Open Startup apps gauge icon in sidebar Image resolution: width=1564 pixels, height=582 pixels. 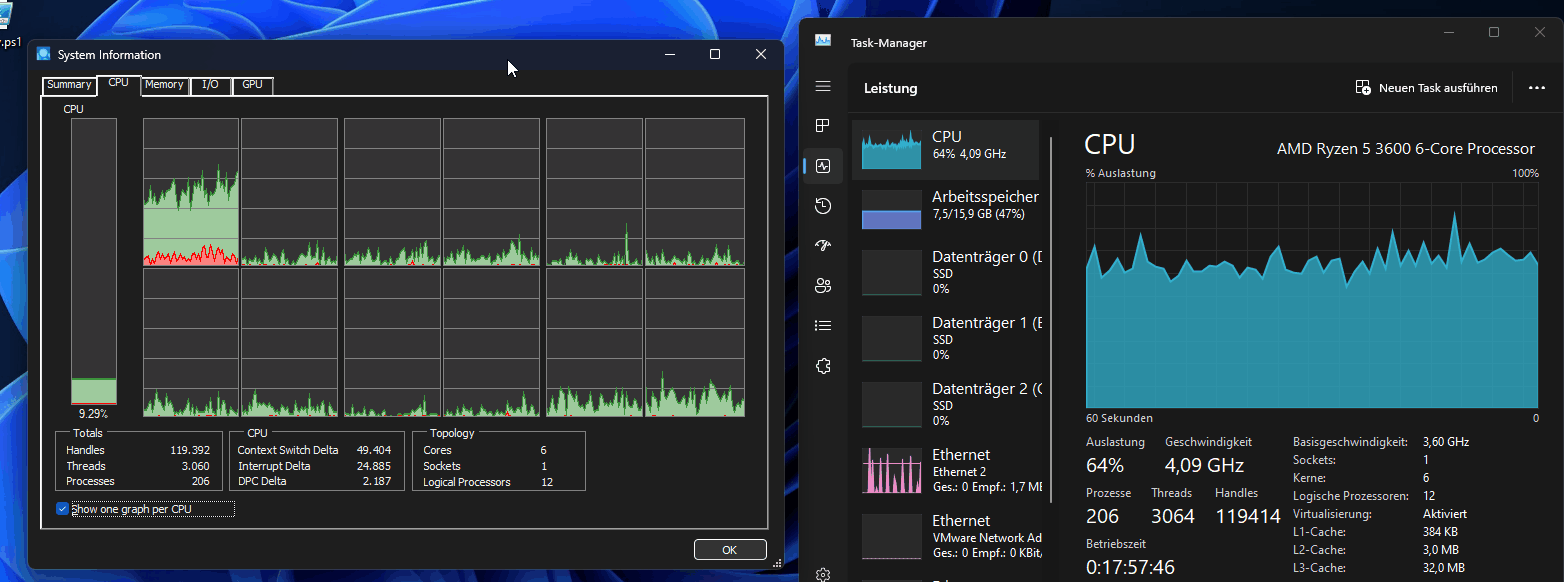[x=823, y=245]
